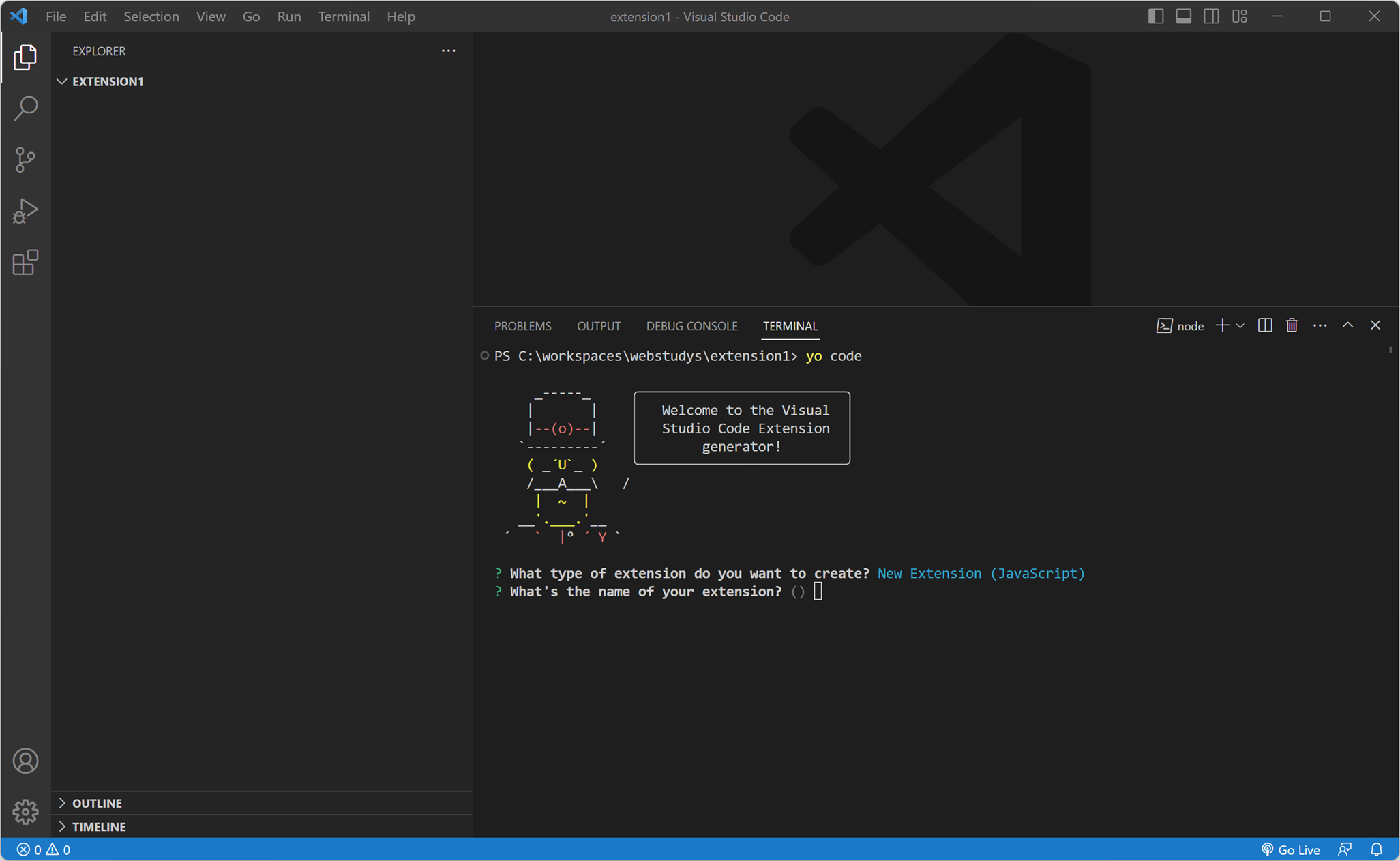The image size is (1400, 861).
Task: Kill terminal with the trash icon
Action: (x=1292, y=325)
